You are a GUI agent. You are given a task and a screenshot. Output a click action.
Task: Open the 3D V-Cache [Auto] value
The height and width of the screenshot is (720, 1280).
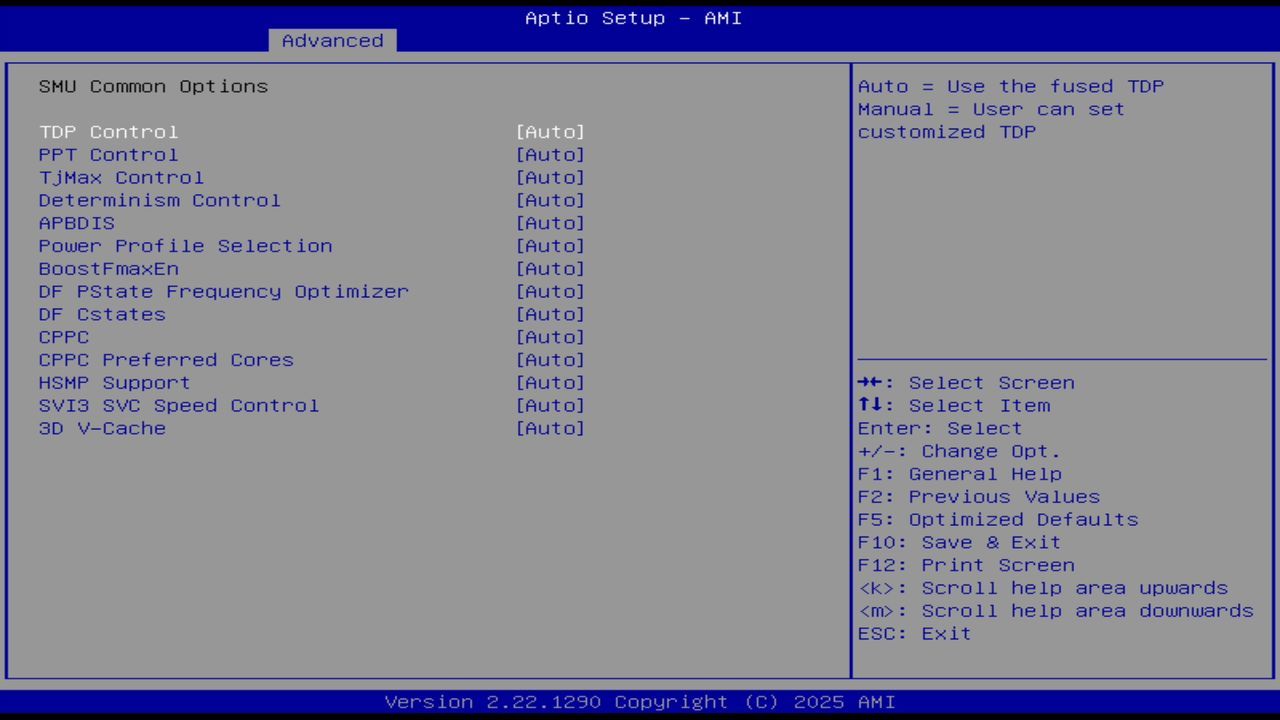pos(550,428)
